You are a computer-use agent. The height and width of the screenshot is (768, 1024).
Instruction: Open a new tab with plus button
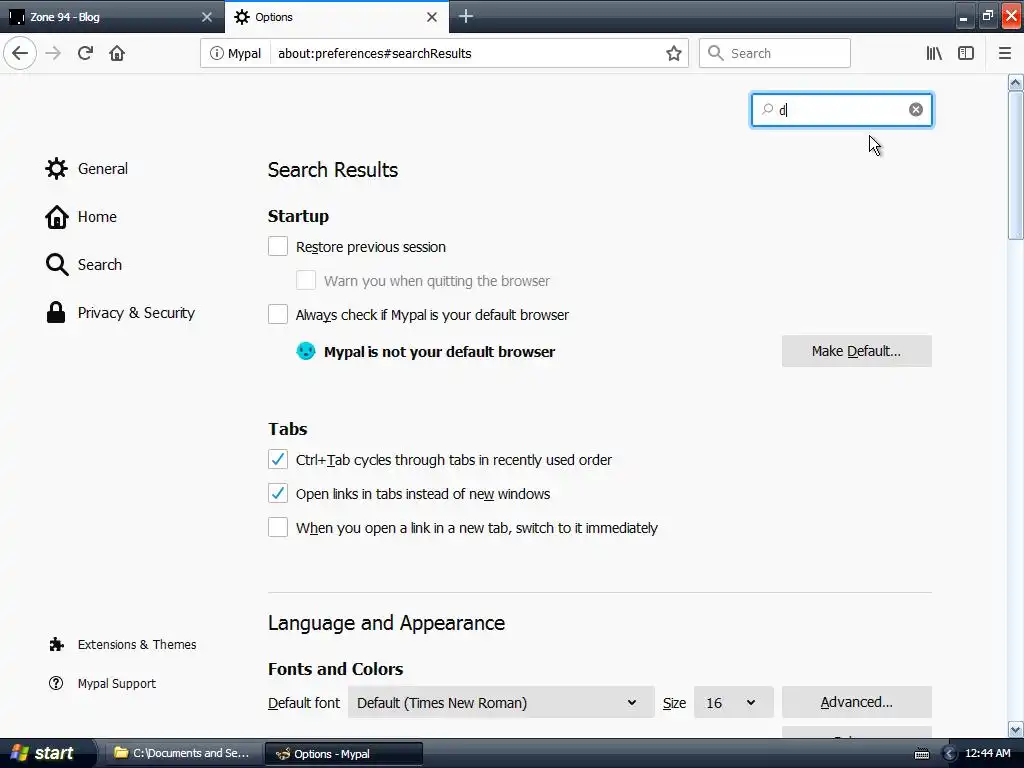click(x=466, y=16)
